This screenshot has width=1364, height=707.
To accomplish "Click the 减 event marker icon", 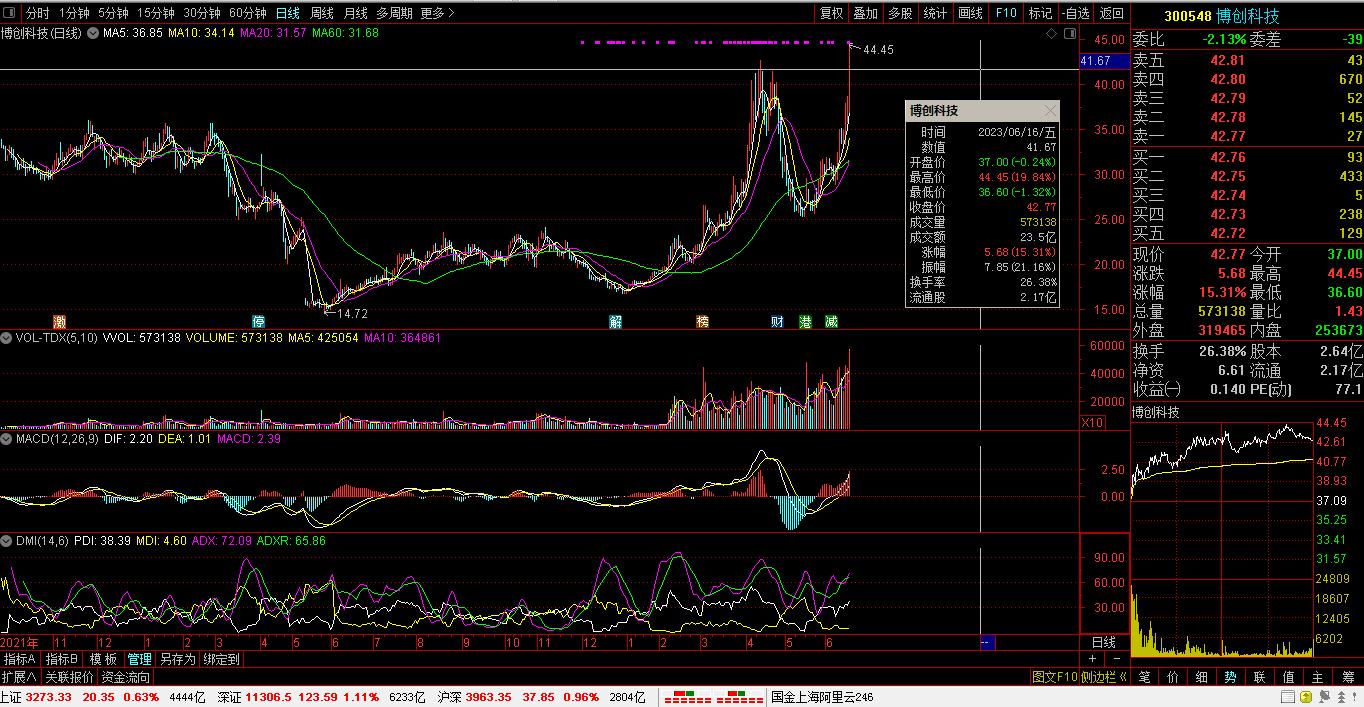I will [x=831, y=322].
